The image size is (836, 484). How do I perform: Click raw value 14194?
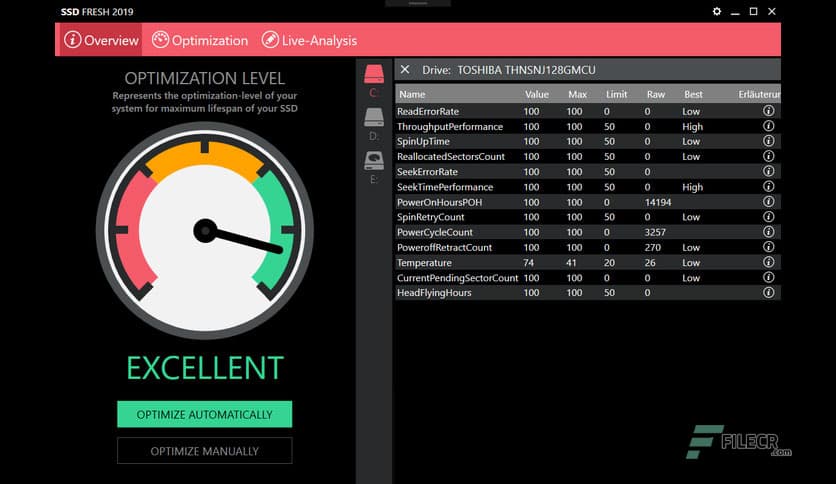tap(658, 202)
